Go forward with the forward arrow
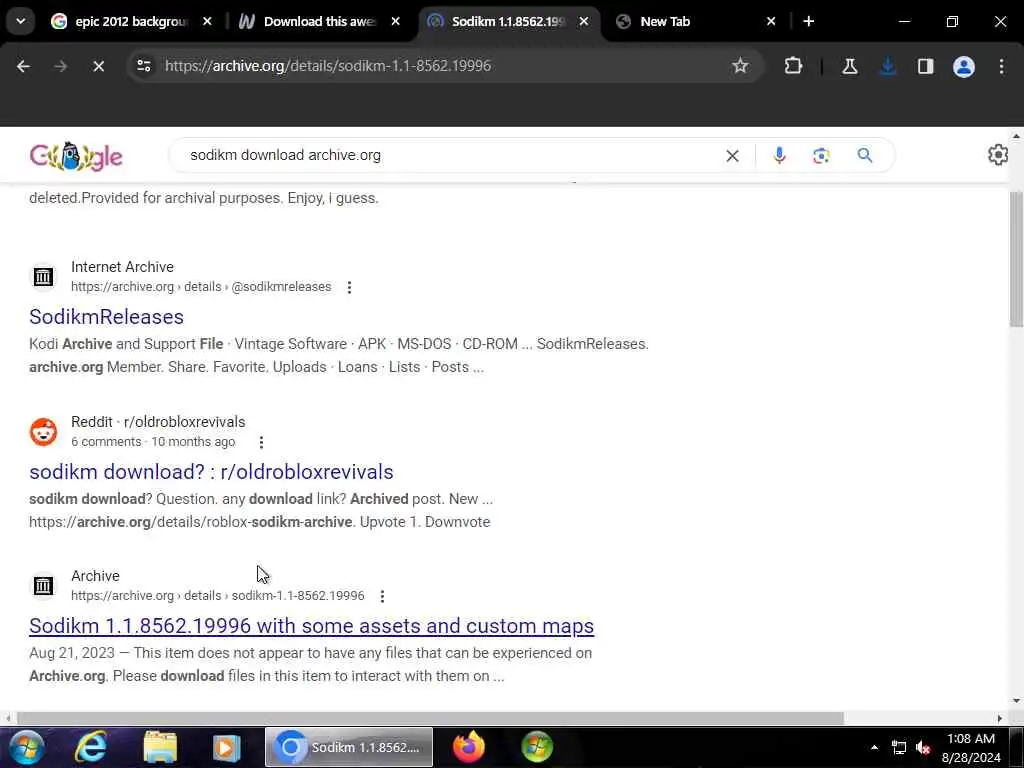 click(61, 66)
